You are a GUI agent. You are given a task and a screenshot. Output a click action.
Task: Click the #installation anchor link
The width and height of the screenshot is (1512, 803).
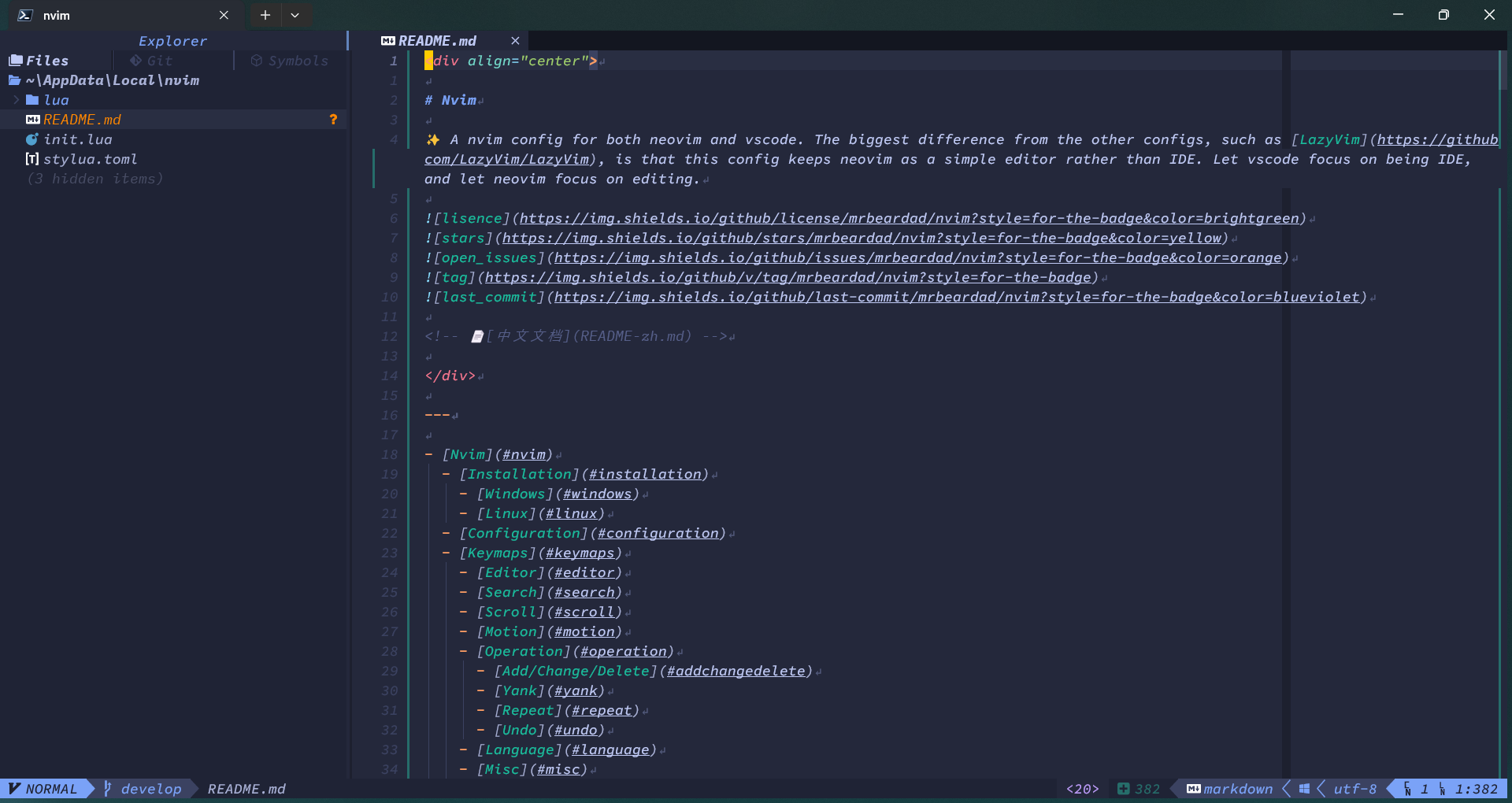click(645, 474)
